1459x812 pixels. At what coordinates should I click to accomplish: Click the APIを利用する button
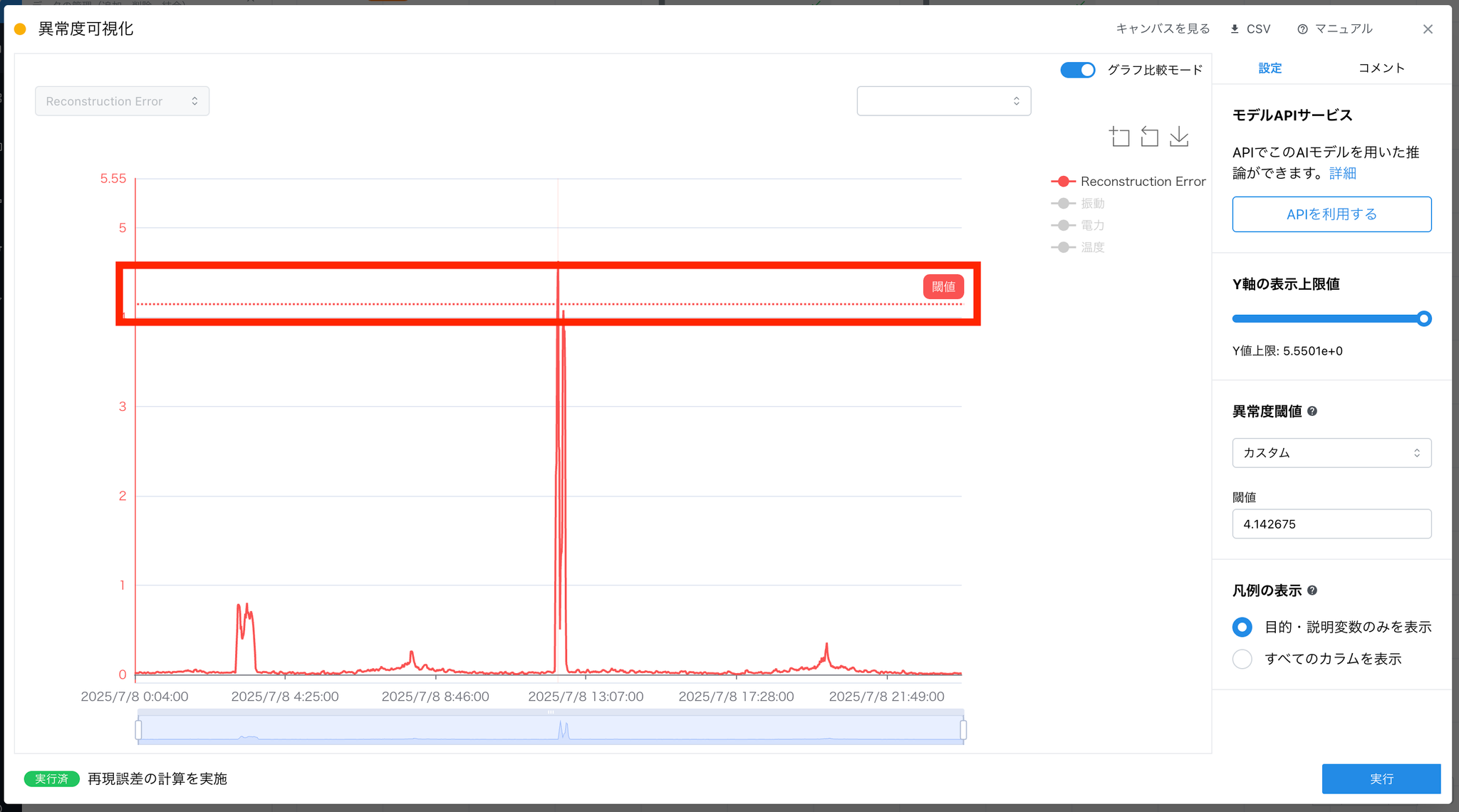coord(1331,214)
